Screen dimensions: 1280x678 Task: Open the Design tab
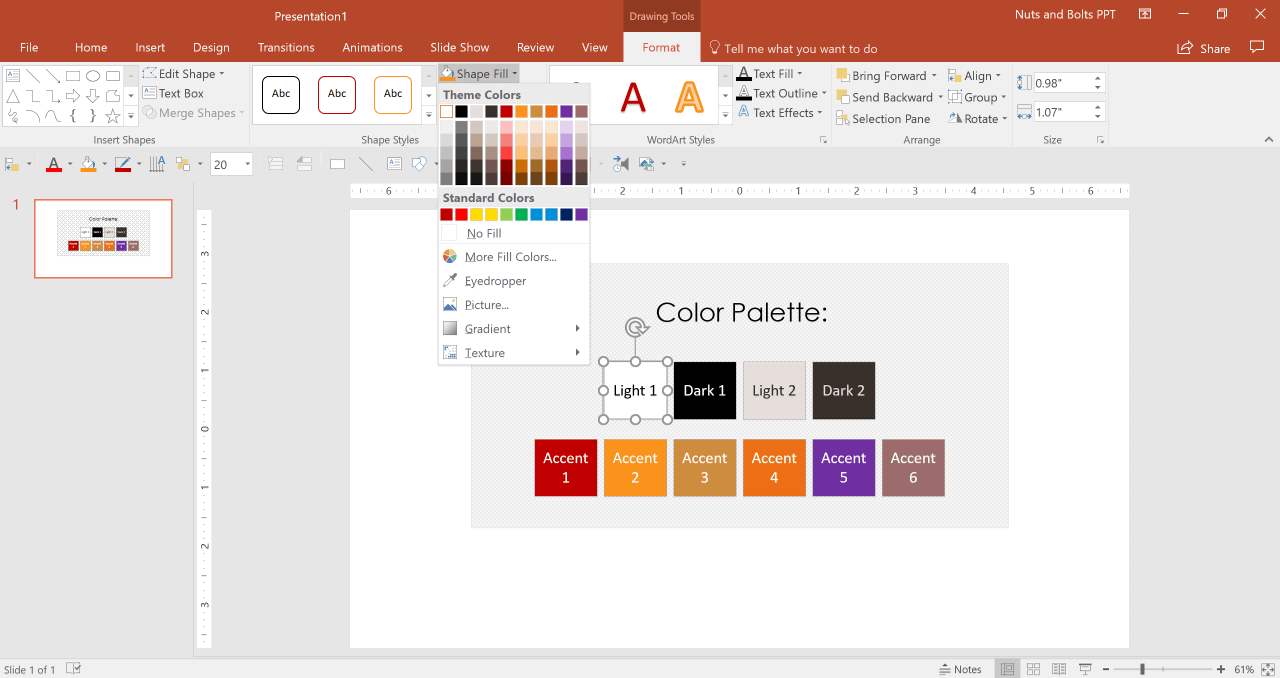(x=211, y=47)
